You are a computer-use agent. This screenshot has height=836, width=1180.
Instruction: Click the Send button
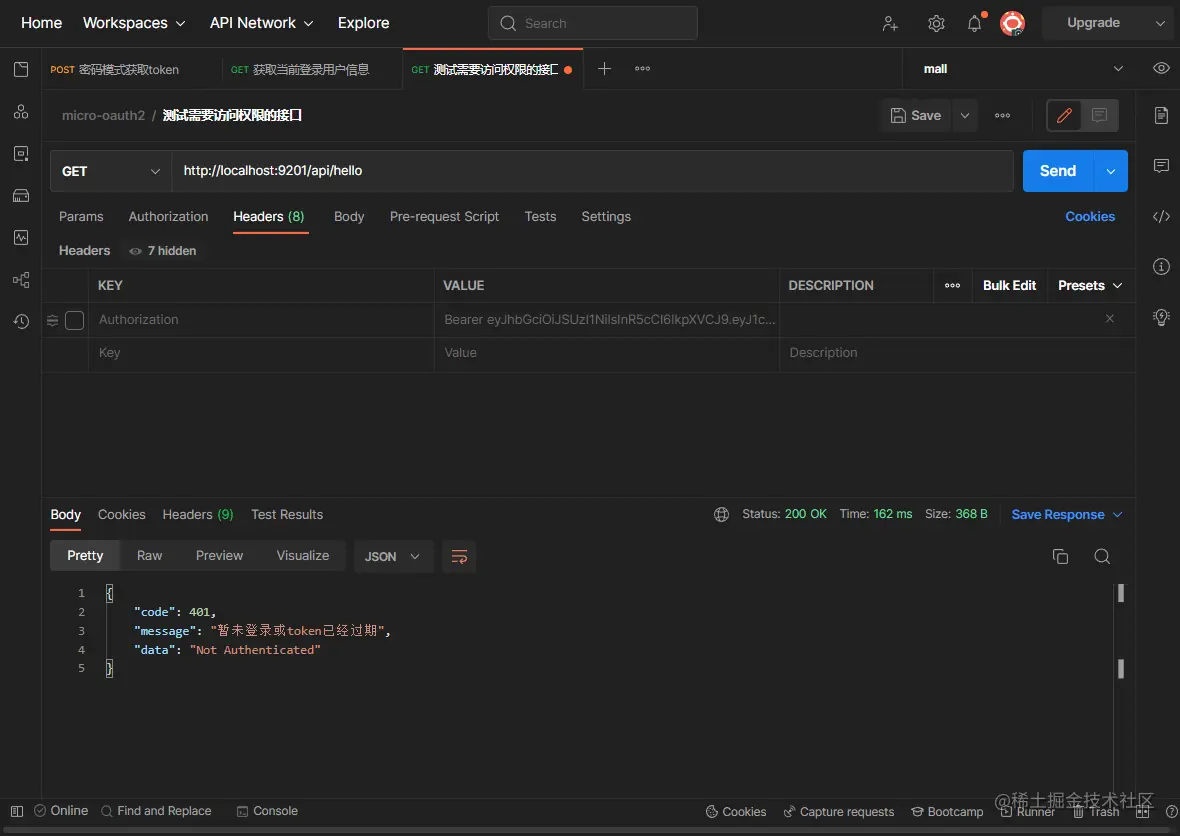tap(1057, 171)
